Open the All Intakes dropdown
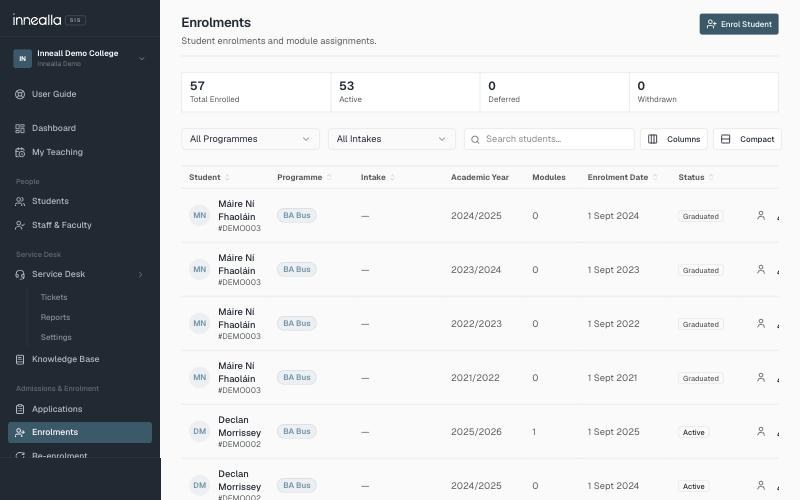Image resolution: width=800 pixels, height=500 pixels. click(x=392, y=139)
